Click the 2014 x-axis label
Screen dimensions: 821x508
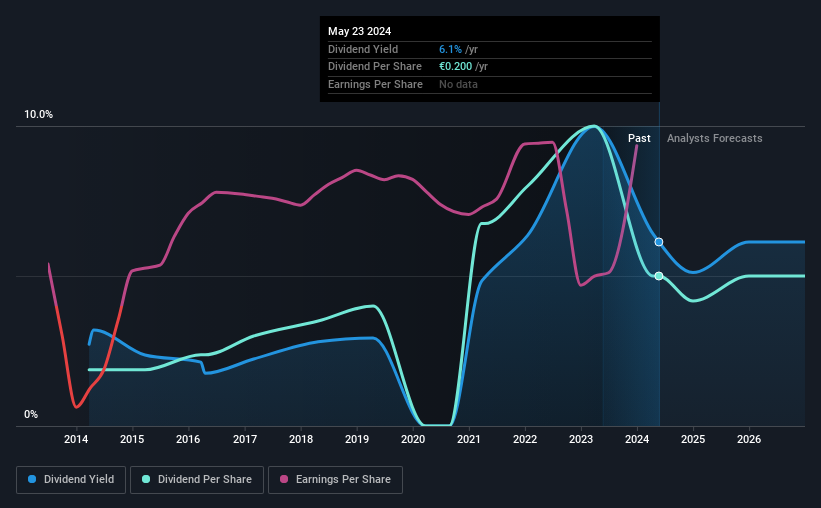coord(76,439)
